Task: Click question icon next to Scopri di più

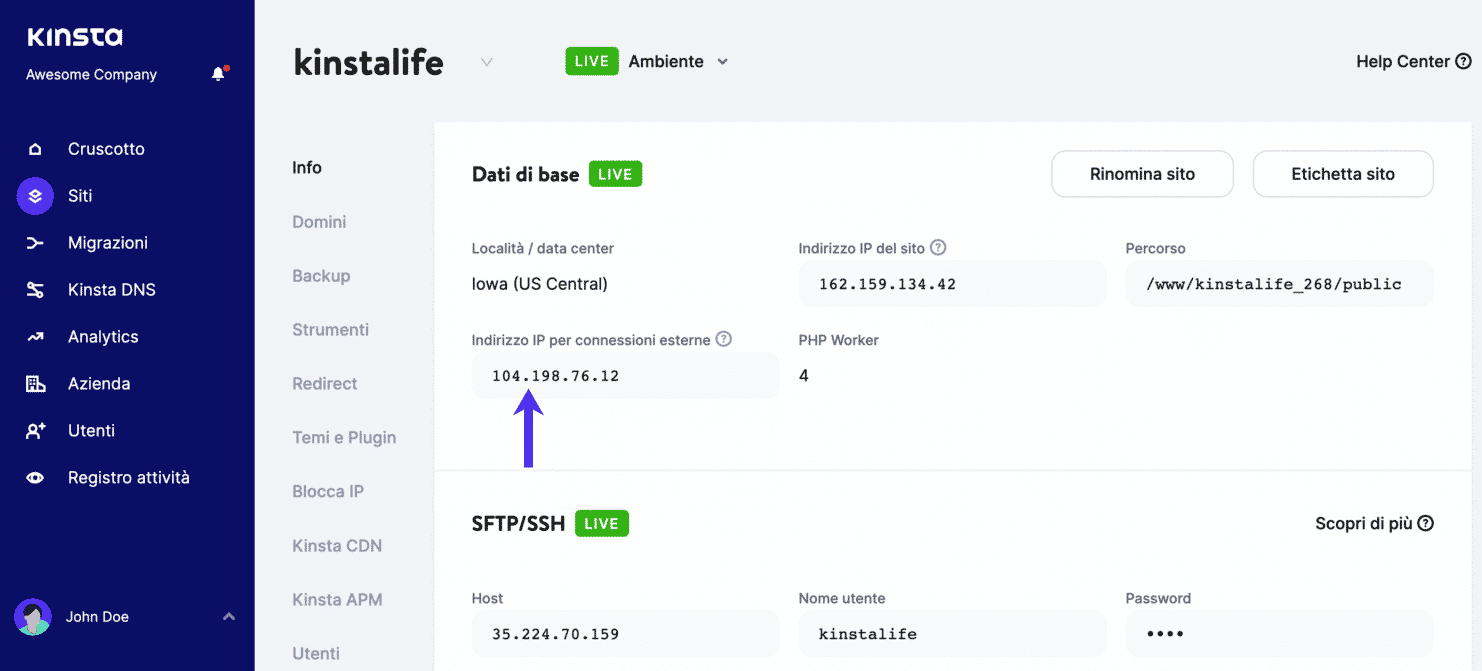Action: coord(1427,524)
